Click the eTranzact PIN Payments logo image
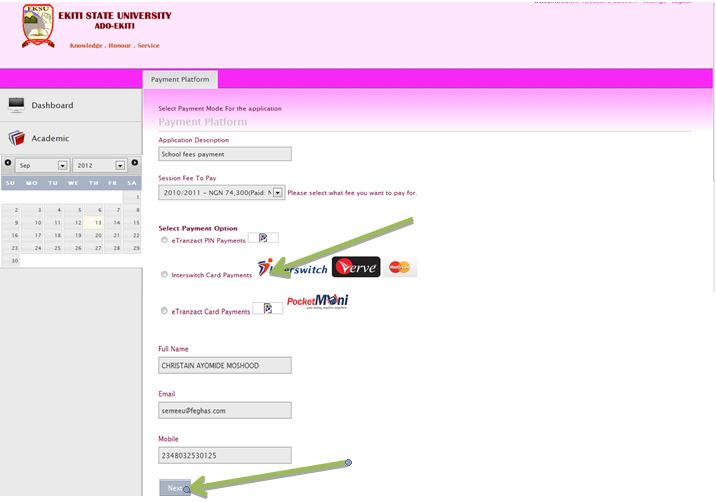716x502 pixels. point(263,238)
